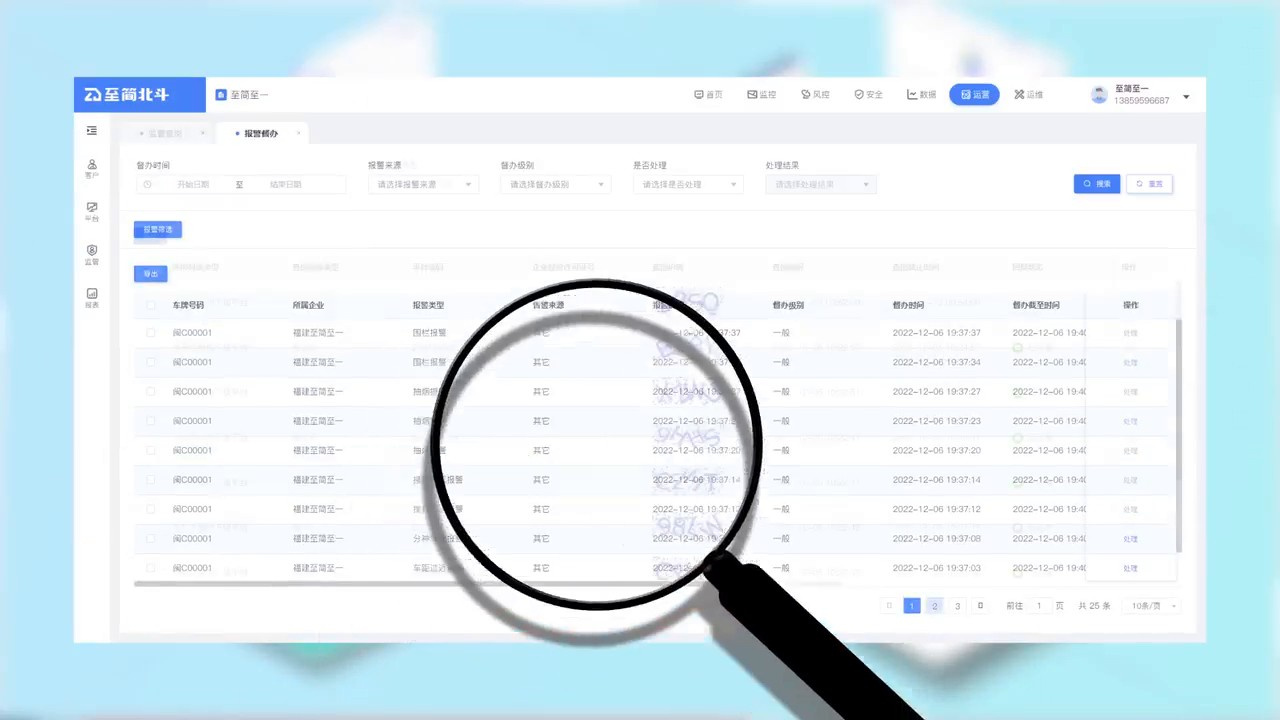This screenshot has height=720, width=1280.
Task: Switch to the 安全 top navigation menu
Action: click(868, 95)
